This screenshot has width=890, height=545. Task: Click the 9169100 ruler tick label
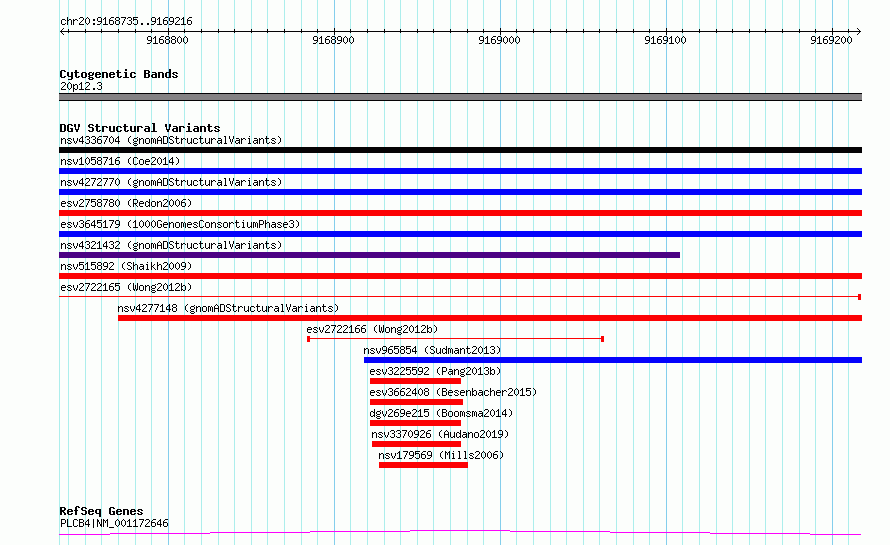tap(665, 40)
